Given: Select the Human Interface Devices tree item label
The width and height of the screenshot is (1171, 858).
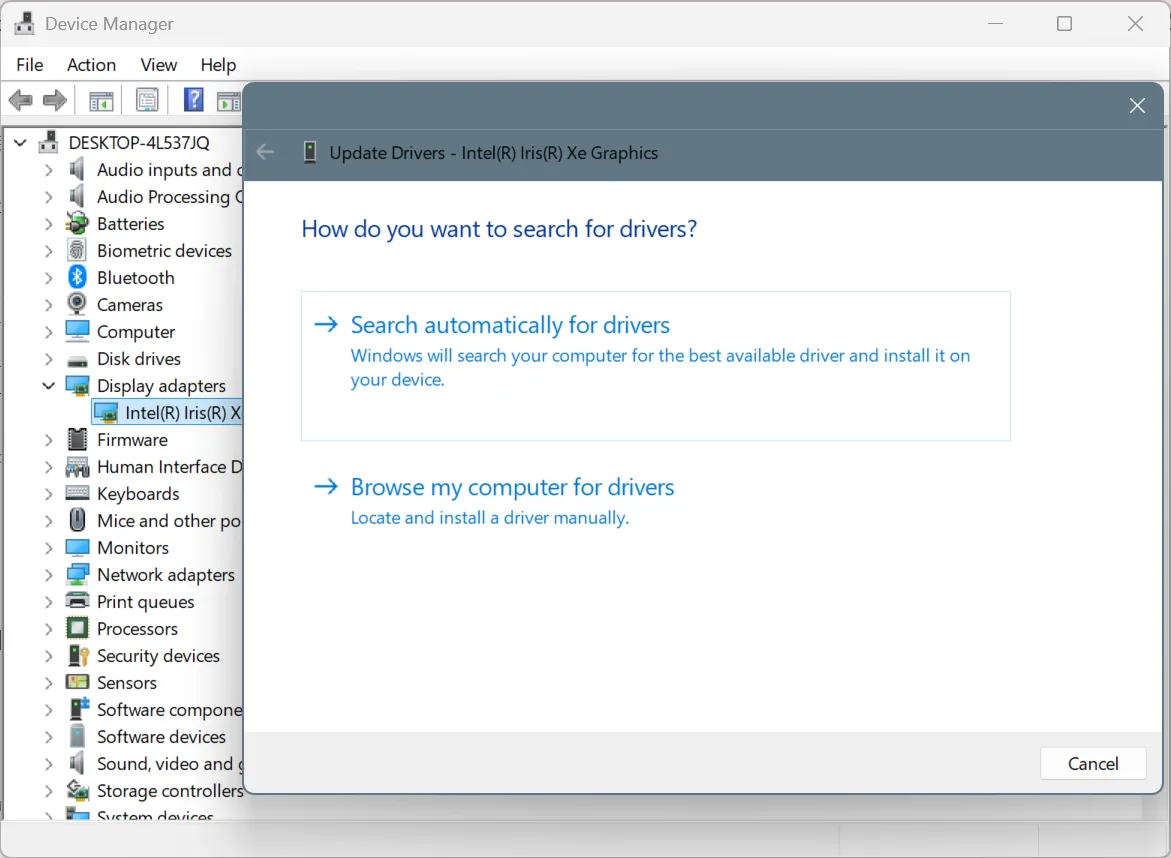Looking at the screenshot, I should [x=169, y=467].
